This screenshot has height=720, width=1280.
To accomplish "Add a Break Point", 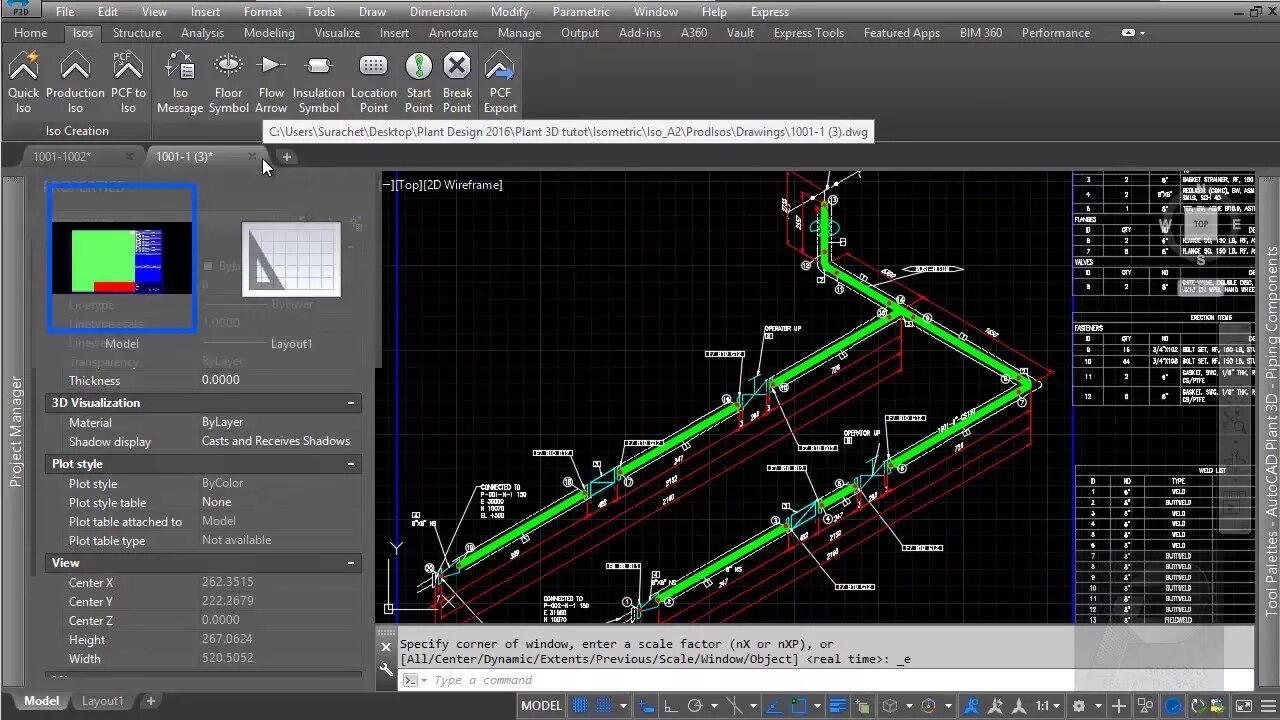I will click(457, 83).
